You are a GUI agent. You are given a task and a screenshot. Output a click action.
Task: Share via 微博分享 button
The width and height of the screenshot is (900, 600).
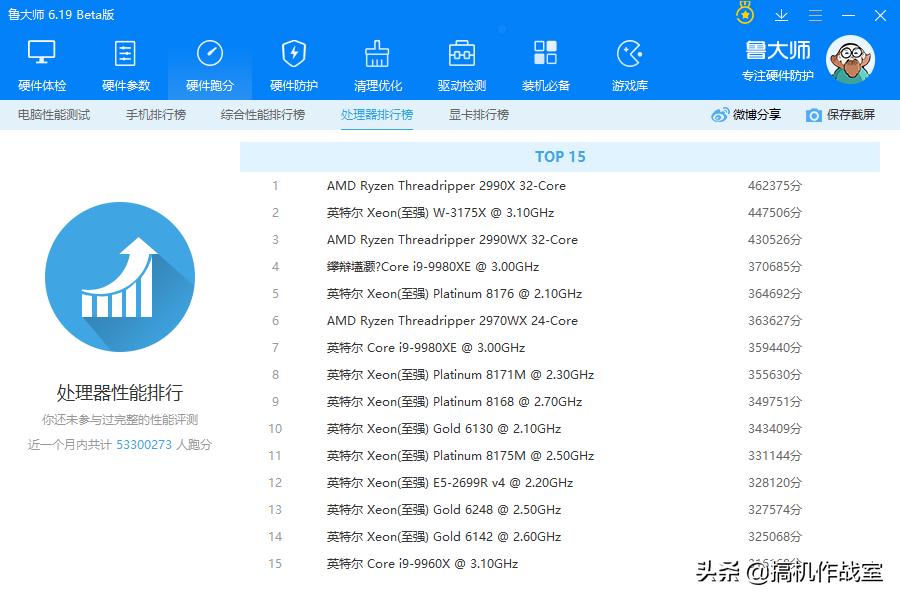coord(747,115)
